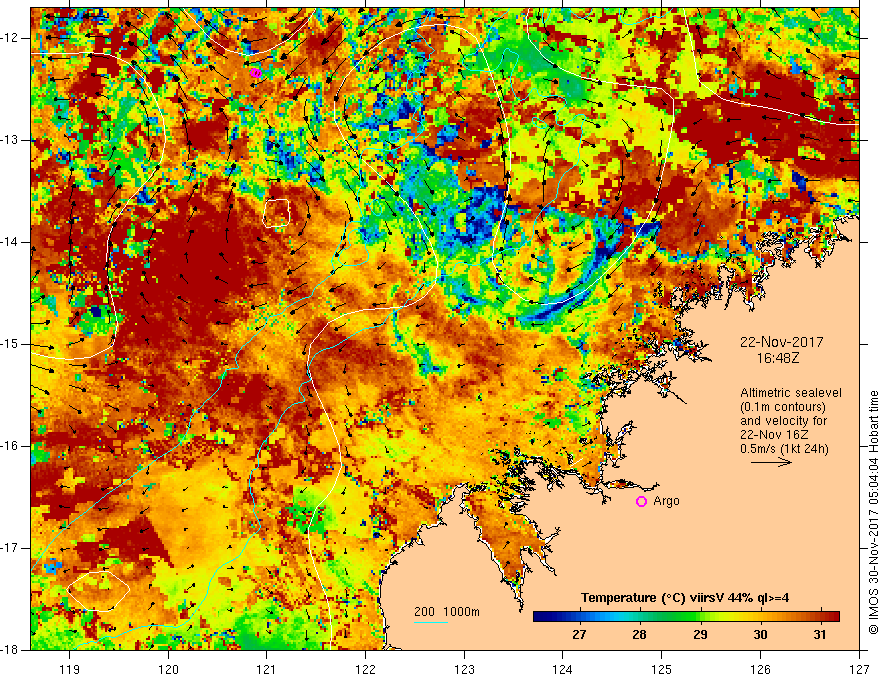Click the '-15' latitude axis label
Screen dimensions: 880x680
[x=10, y=344]
